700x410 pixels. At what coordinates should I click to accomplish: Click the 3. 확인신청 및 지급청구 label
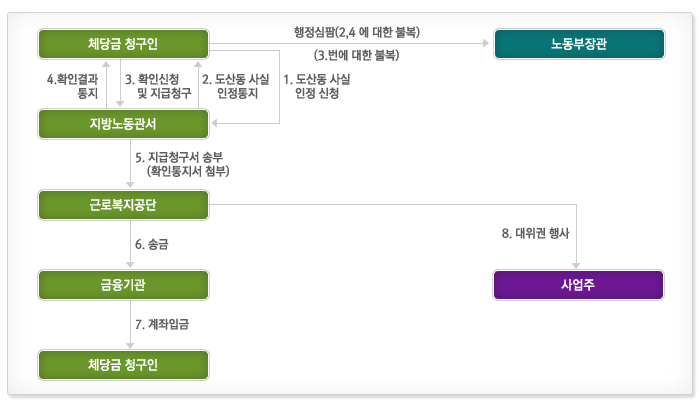(158, 85)
